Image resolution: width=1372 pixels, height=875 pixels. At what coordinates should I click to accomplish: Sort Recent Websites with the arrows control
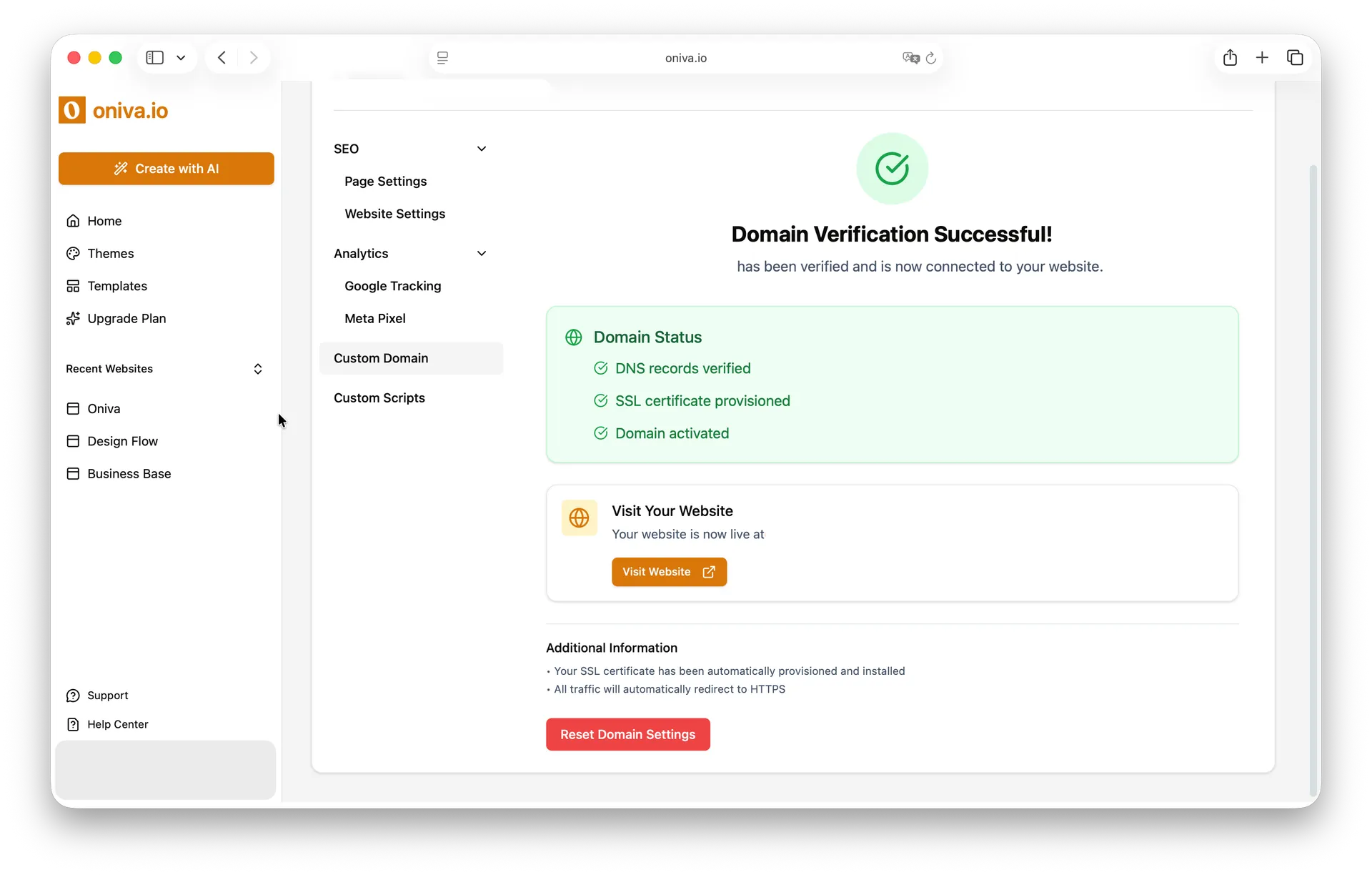click(258, 369)
